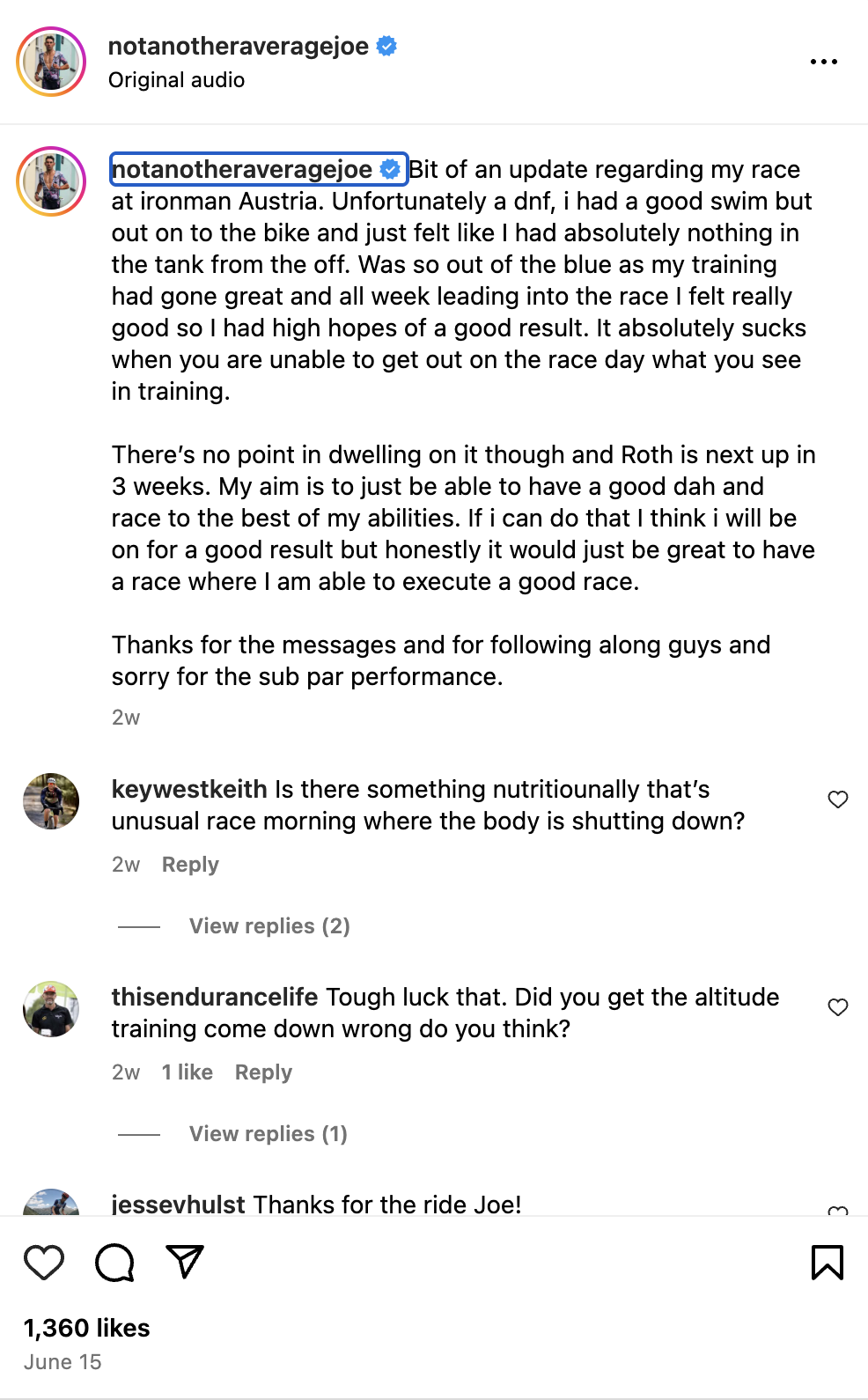Expand View replies (1) under thisendurancelife
The image size is (868, 1400).
coord(268,1134)
